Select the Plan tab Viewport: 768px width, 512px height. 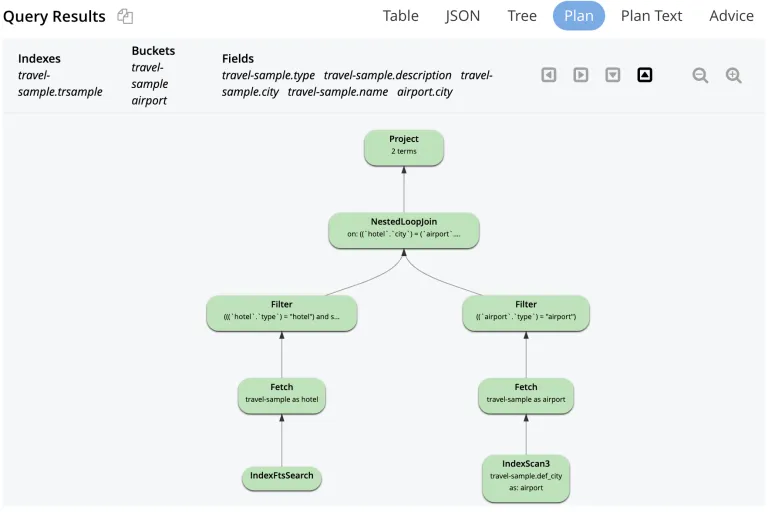(579, 16)
